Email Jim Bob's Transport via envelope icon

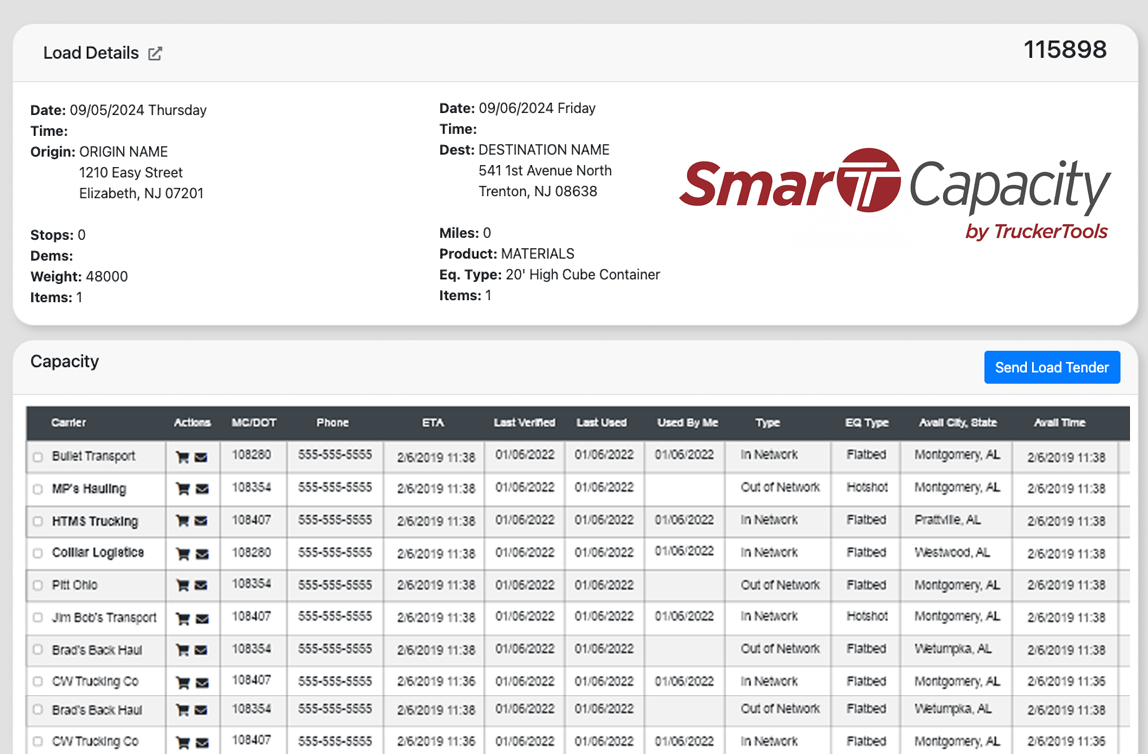click(202, 619)
